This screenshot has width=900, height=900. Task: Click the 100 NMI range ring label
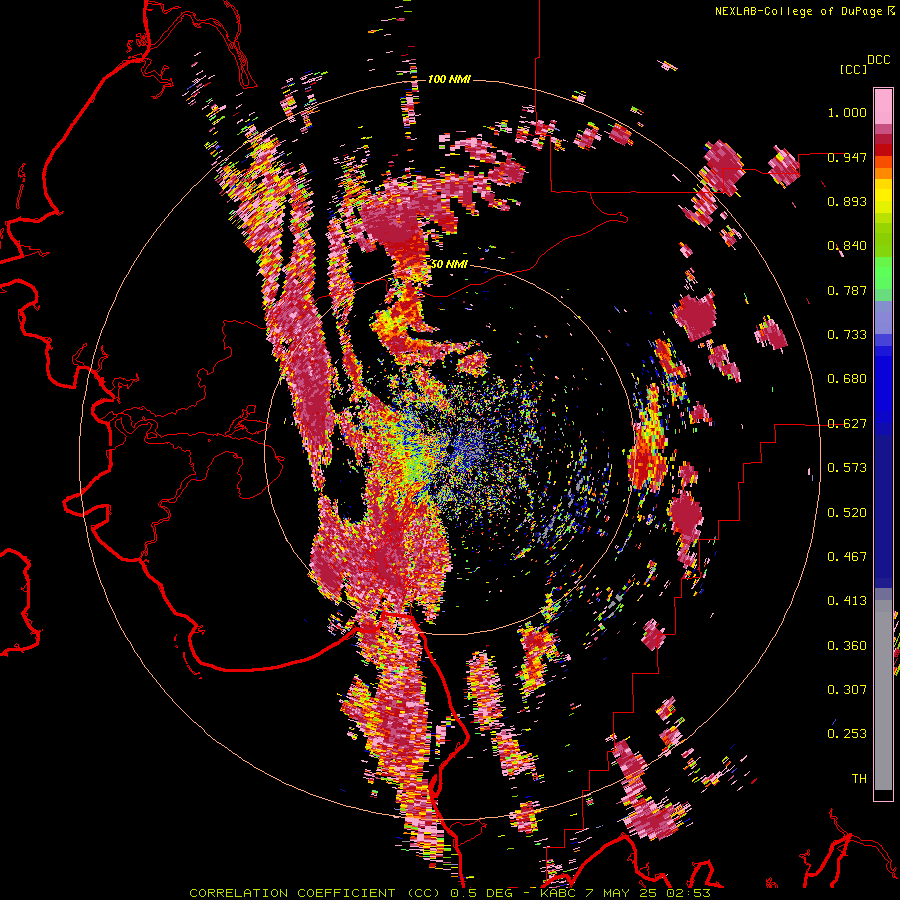(x=449, y=79)
